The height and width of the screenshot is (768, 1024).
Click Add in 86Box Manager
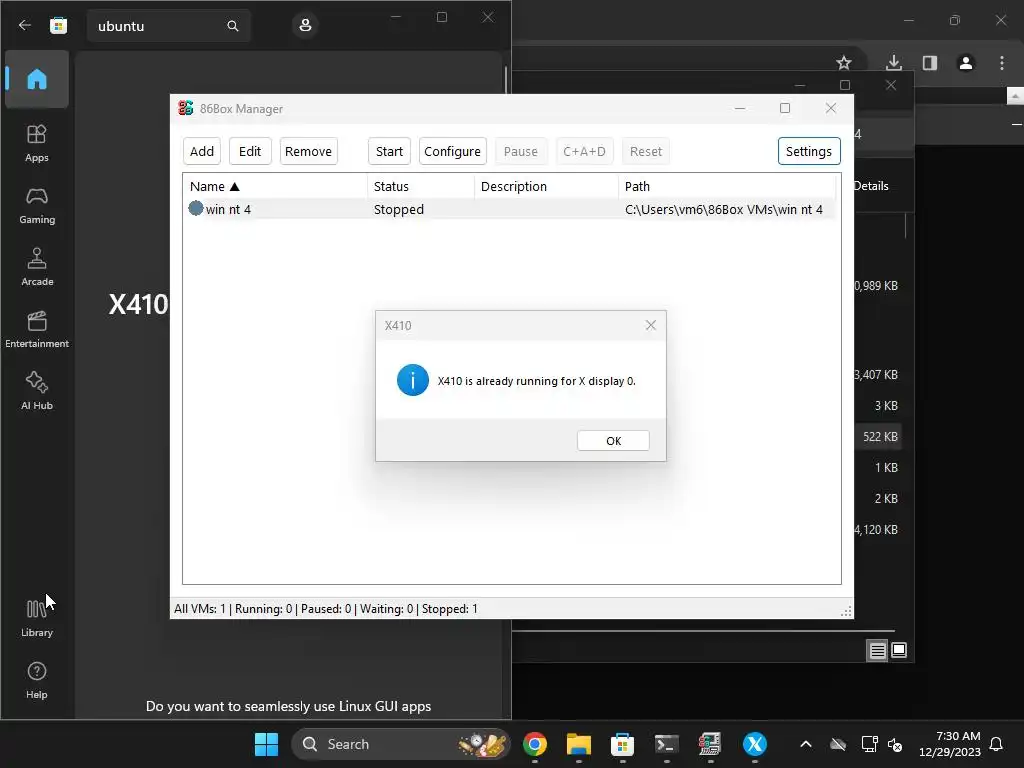click(x=202, y=151)
